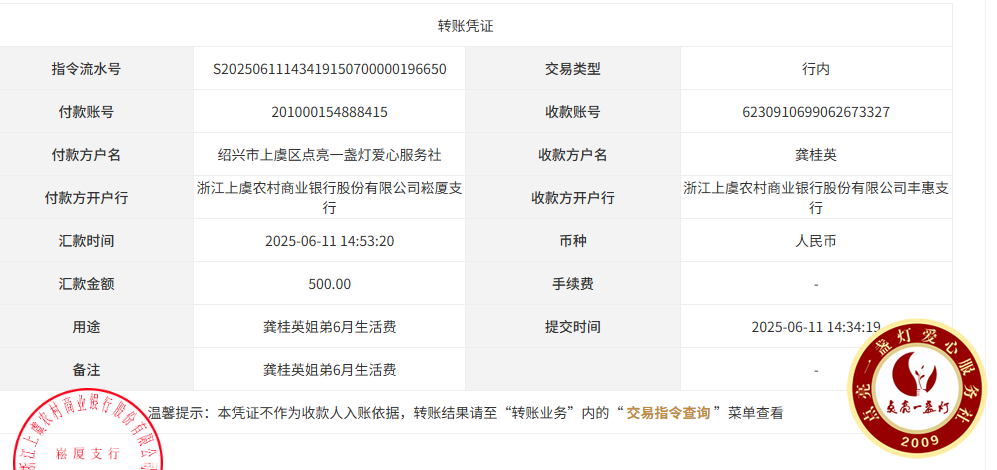This screenshot has width=997, height=470.
Task: Select serial number S20250611143419150700000196650
Action: point(329,69)
